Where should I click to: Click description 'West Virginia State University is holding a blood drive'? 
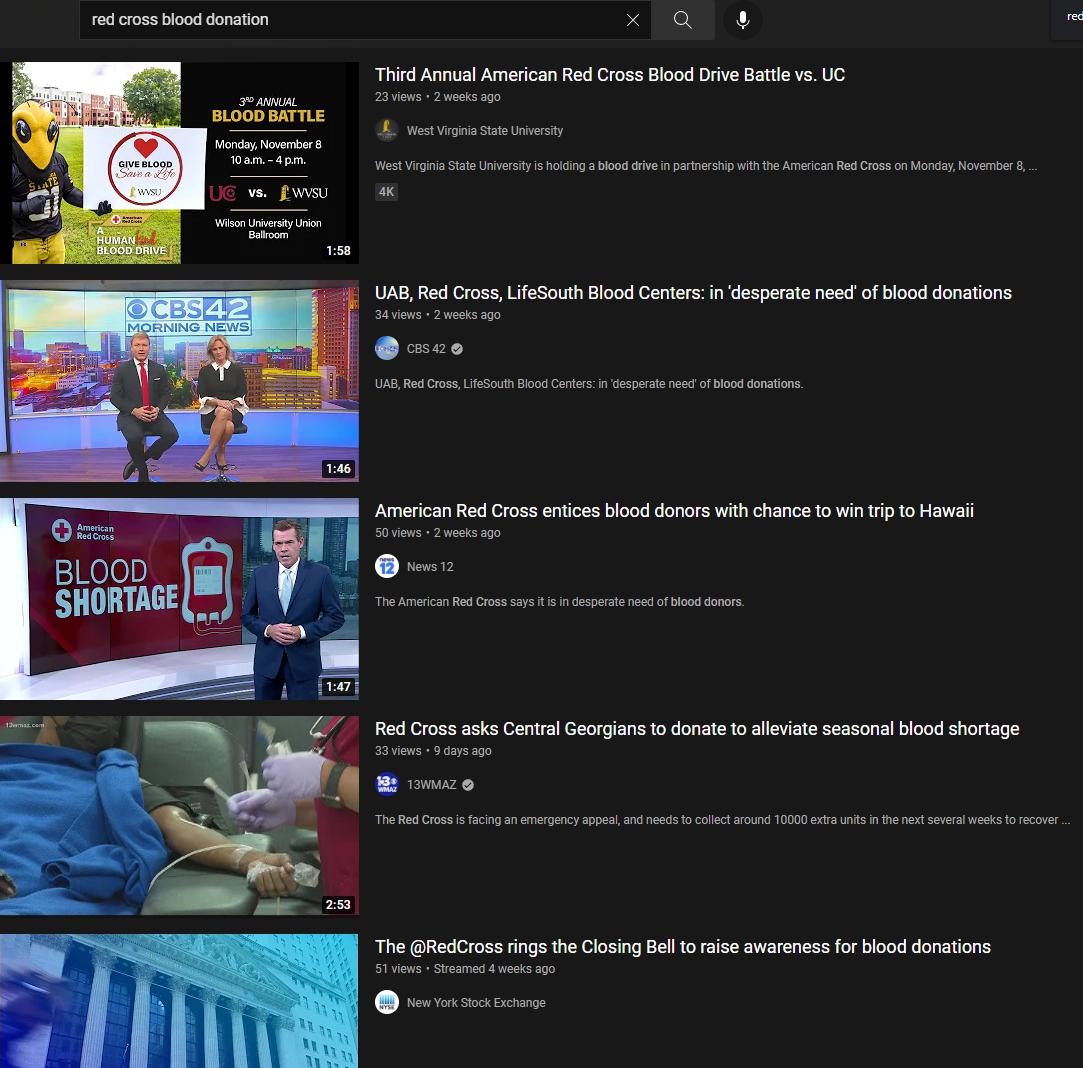click(x=706, y=166)
